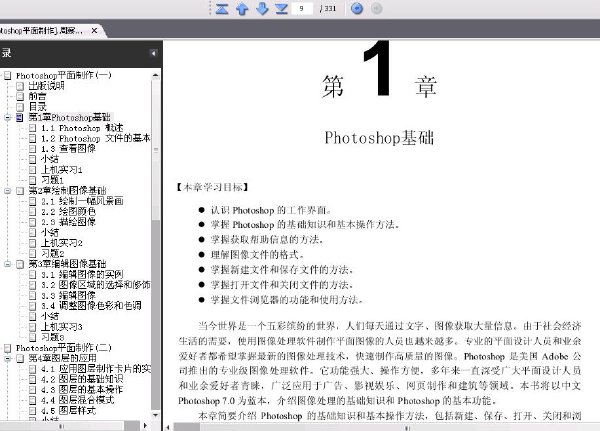This screenshot has width=600, height=431.
Task: Collapse the 第3章编辑图像基础 tree node
Action: [7, 264]
